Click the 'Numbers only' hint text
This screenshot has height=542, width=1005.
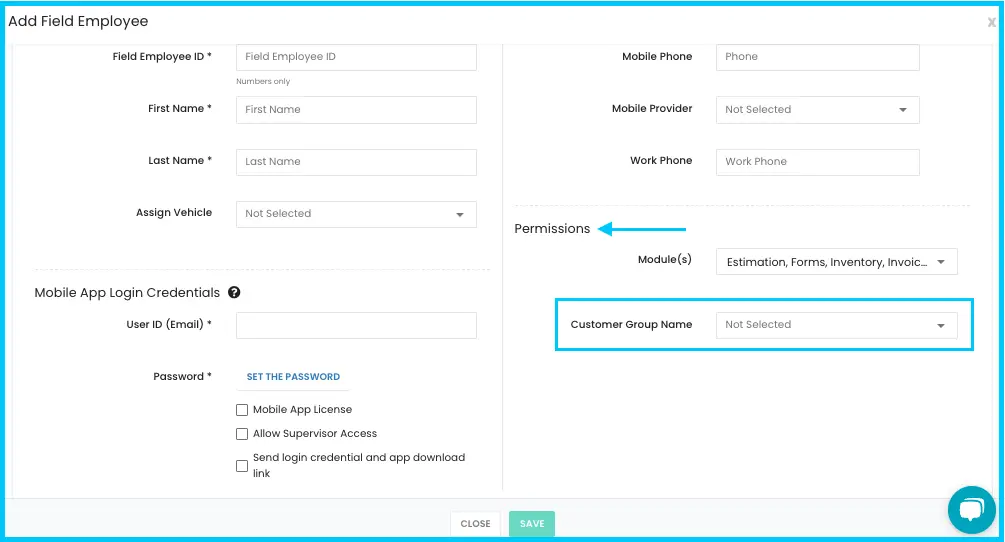tap(263, 81)
